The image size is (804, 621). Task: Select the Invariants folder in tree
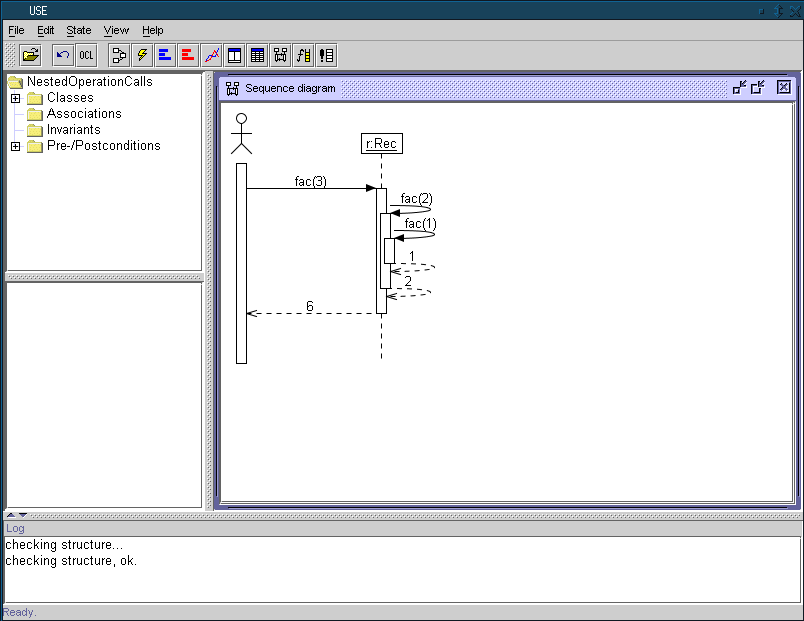point(73,130)
